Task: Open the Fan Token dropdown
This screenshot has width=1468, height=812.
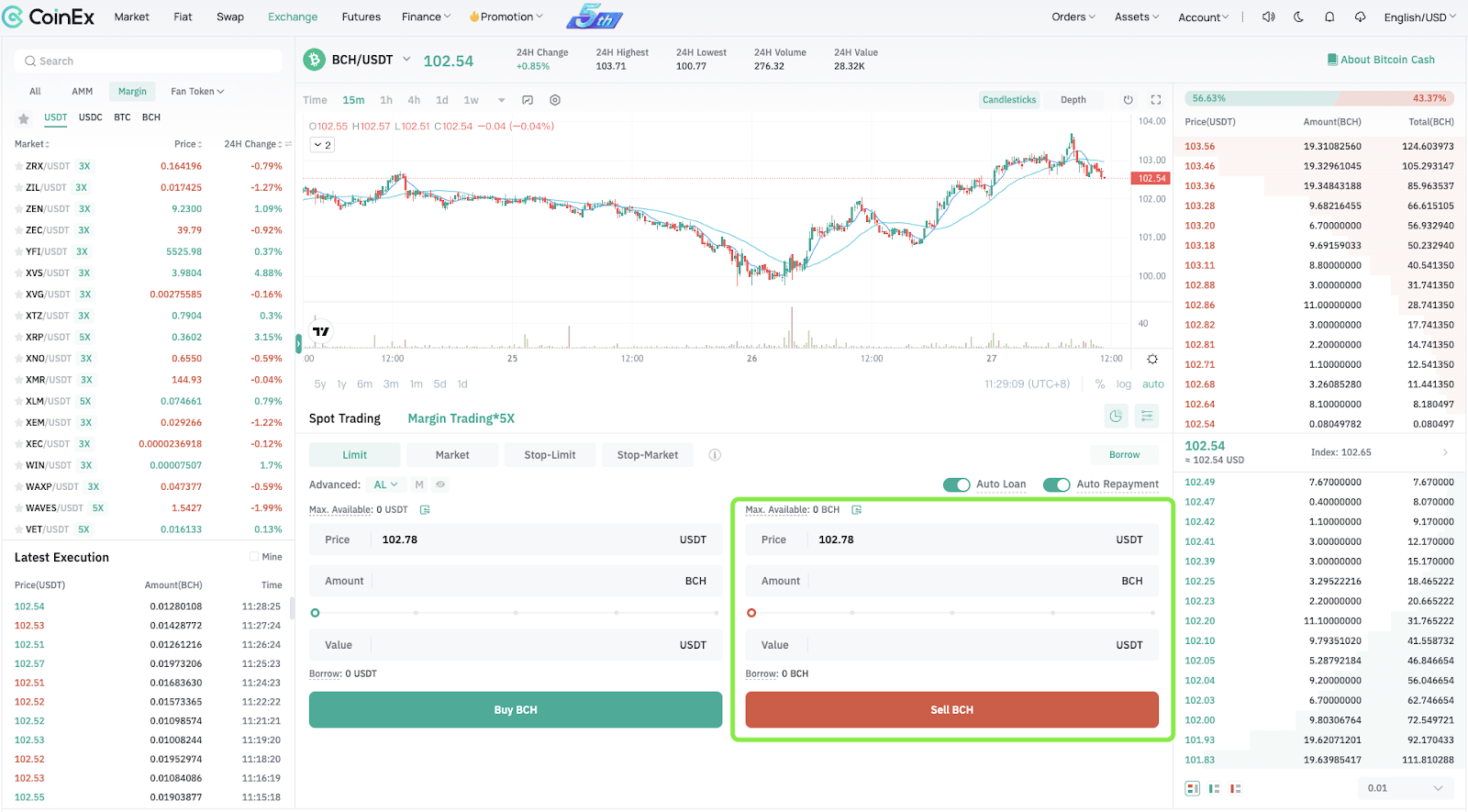Action: pos(197,91)
